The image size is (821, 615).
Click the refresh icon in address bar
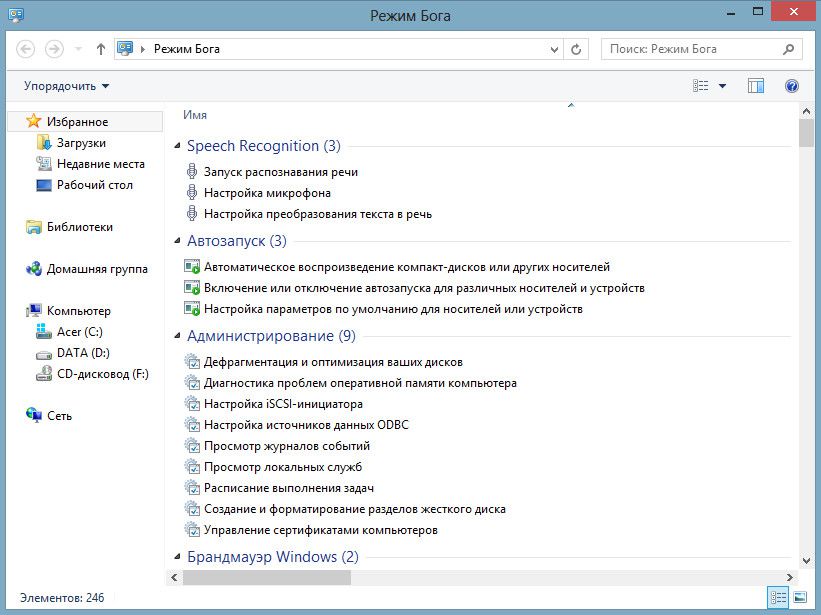576,48
